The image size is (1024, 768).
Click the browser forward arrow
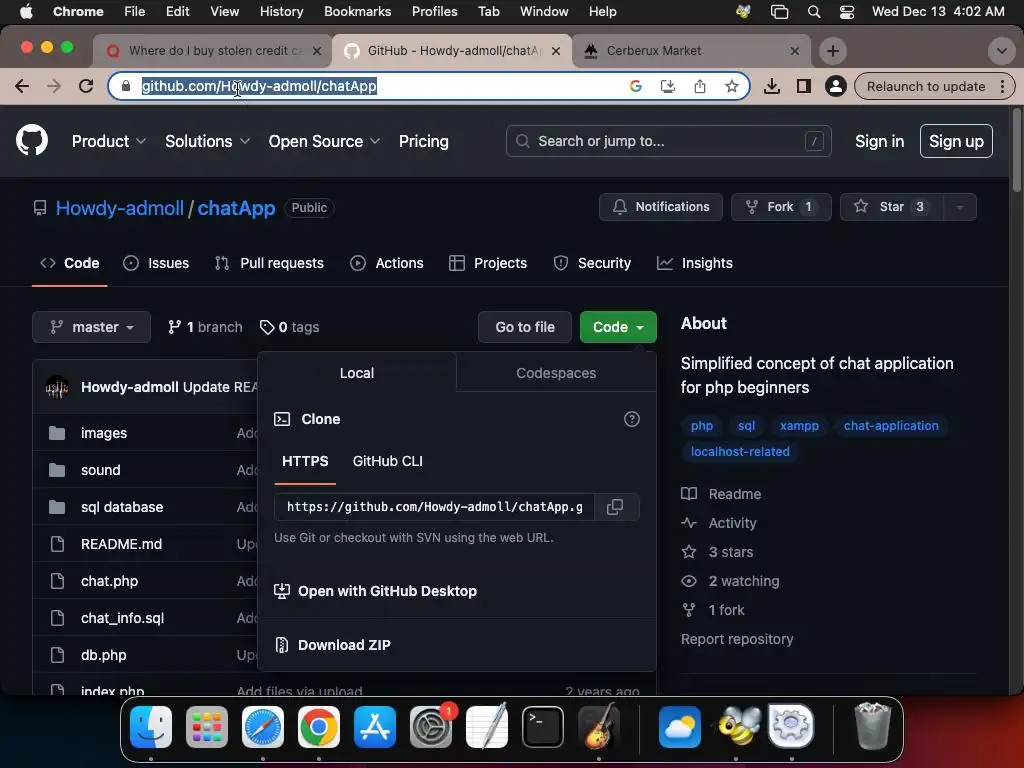tap(54, 86)
